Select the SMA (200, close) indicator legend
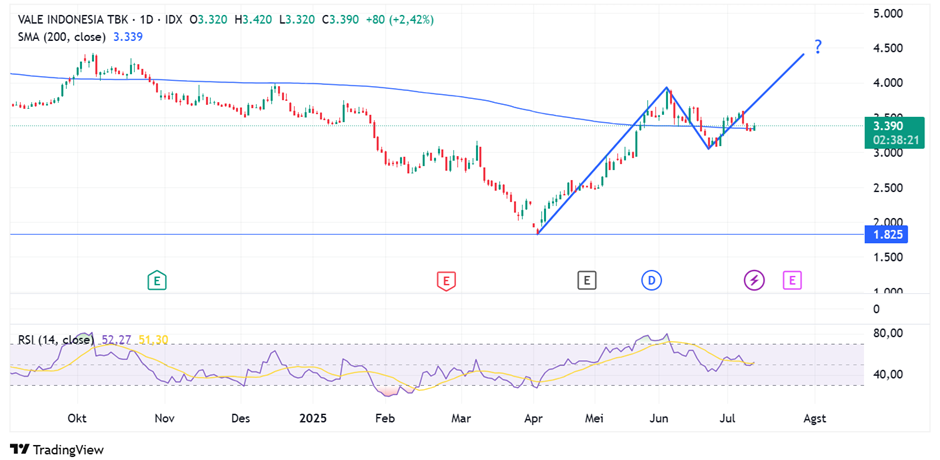Screen dimensions: 940x460 tap(63, 37)
